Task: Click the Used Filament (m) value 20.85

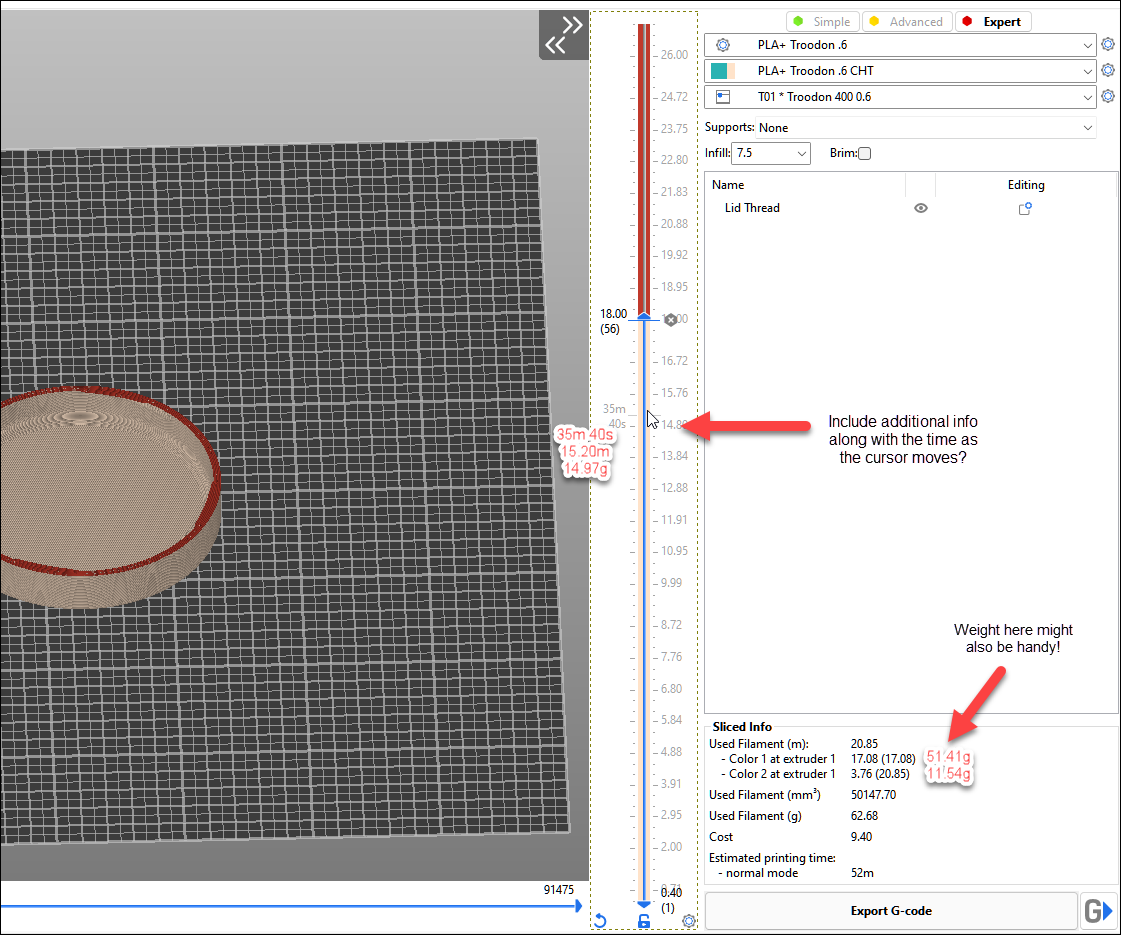Action: tap(864, 744)
